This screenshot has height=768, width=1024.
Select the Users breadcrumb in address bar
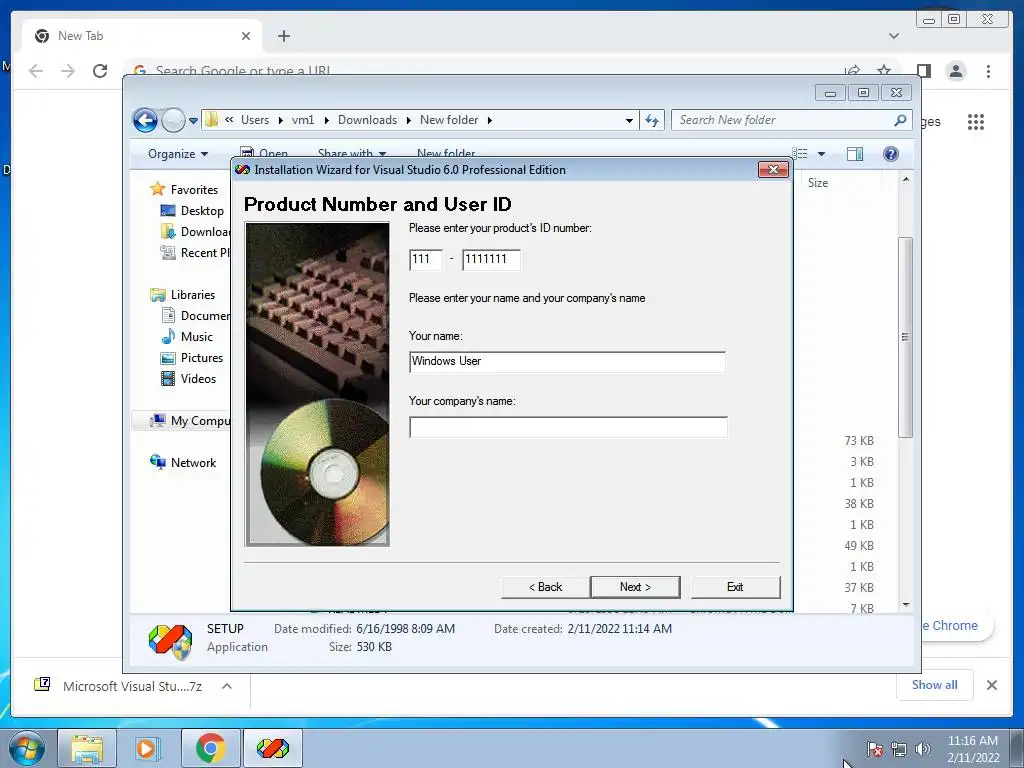[x=255, y=120]
